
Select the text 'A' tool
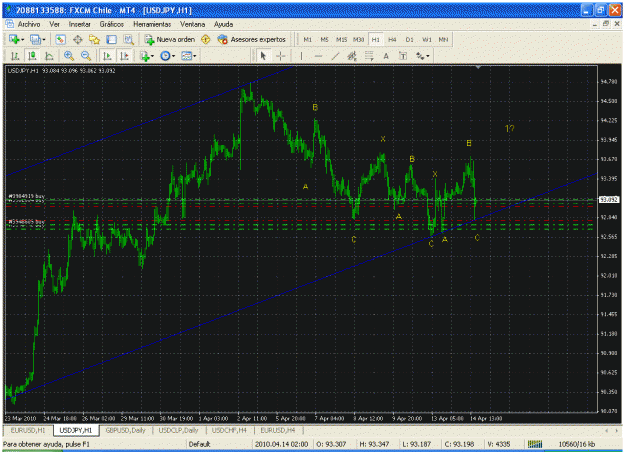pyautogui.click(x=386, y=56)
